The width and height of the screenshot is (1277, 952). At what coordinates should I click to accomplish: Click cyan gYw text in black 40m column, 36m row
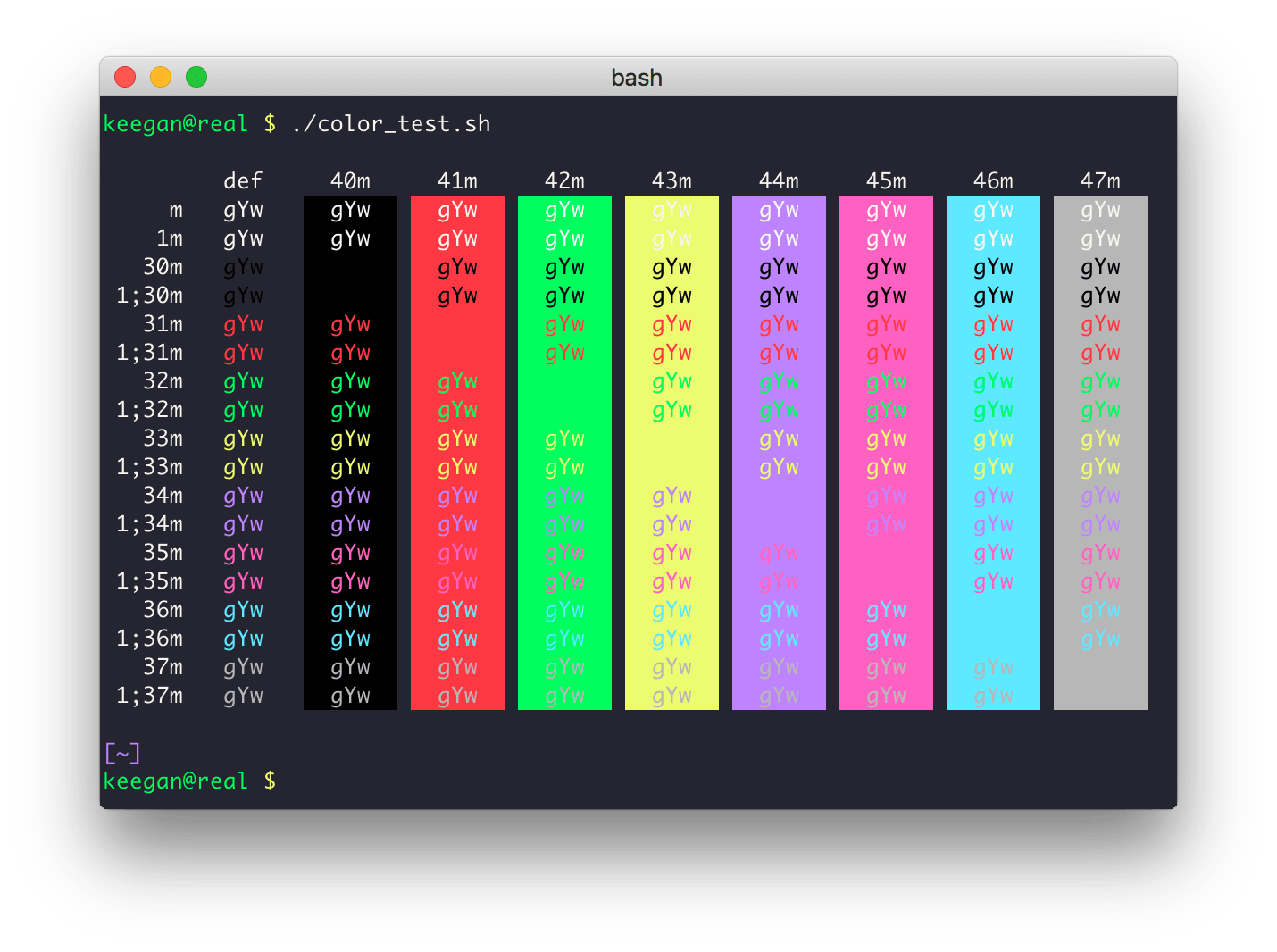(350, 610)
